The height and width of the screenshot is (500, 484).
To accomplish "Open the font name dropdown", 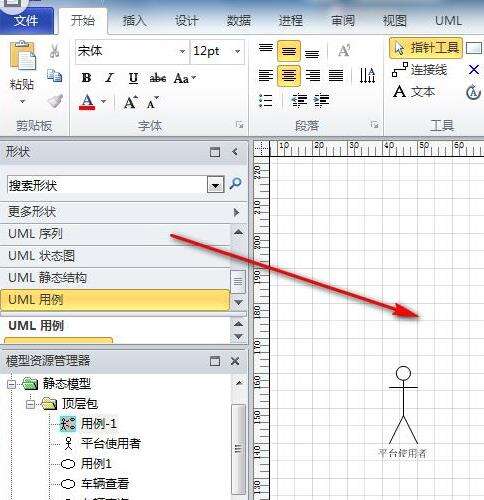I will tap(182, 52).
